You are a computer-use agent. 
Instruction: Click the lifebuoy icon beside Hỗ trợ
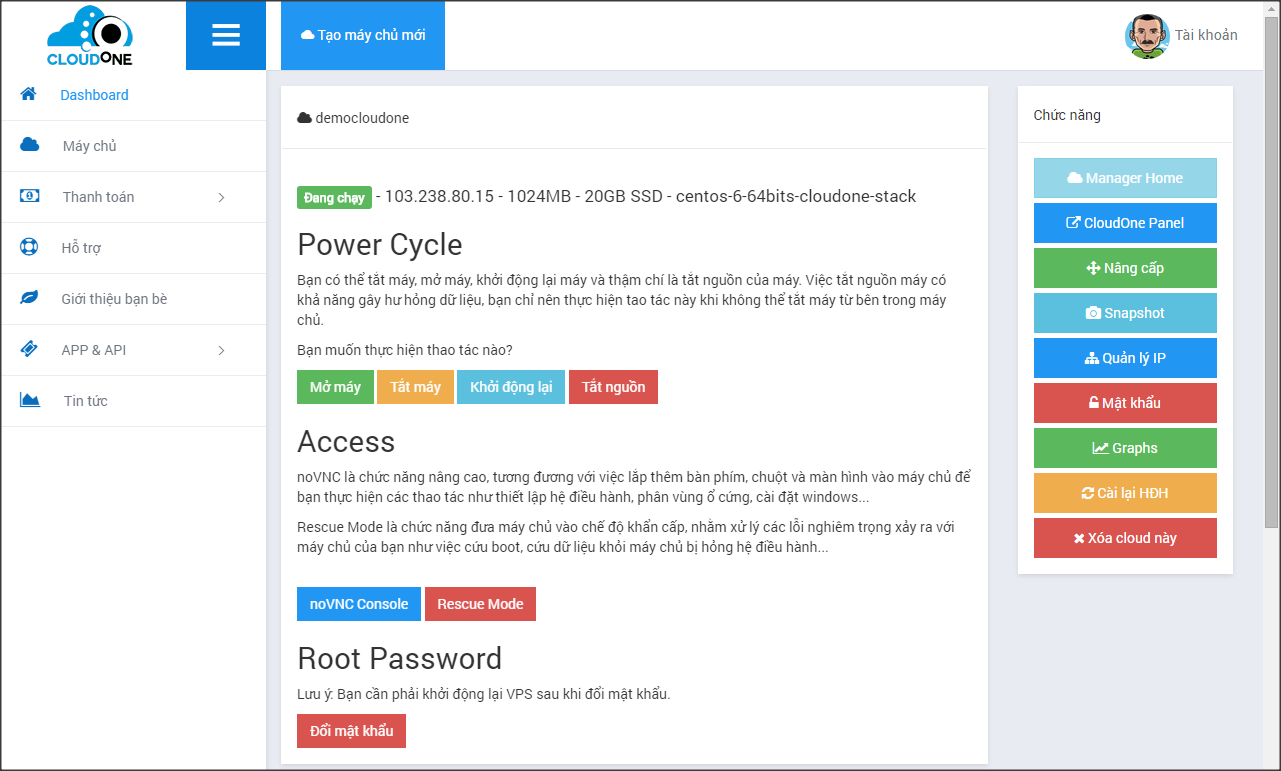[x=30, y=247]
